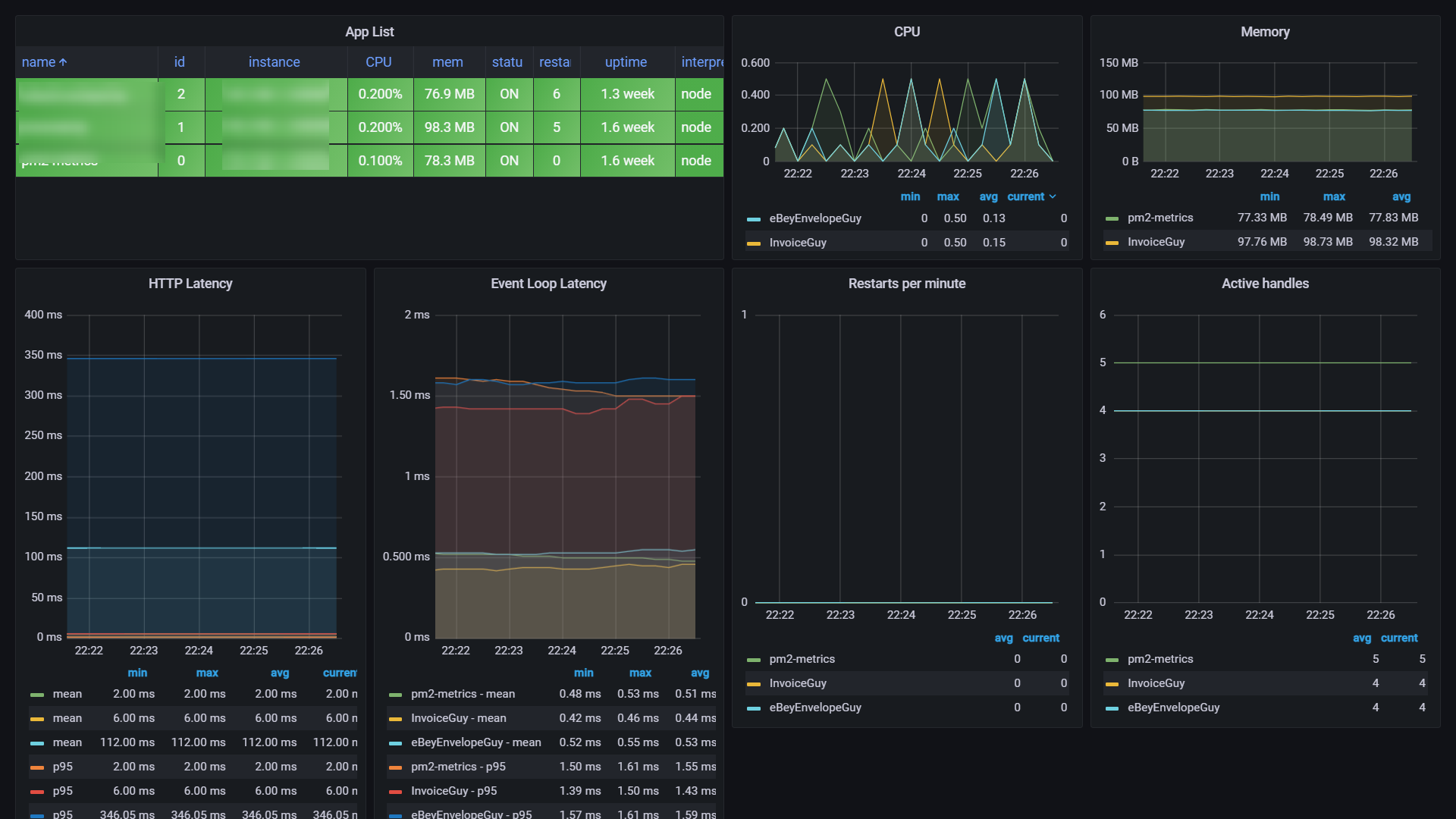Click eBeyEnvelopeGuy color dash in Active handles legend
Screen dimensions: 1456x819
1112,708
